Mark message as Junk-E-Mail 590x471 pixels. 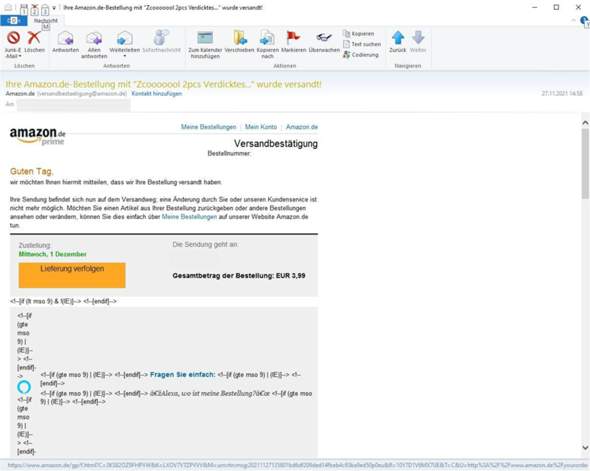[x=14, y=44]
